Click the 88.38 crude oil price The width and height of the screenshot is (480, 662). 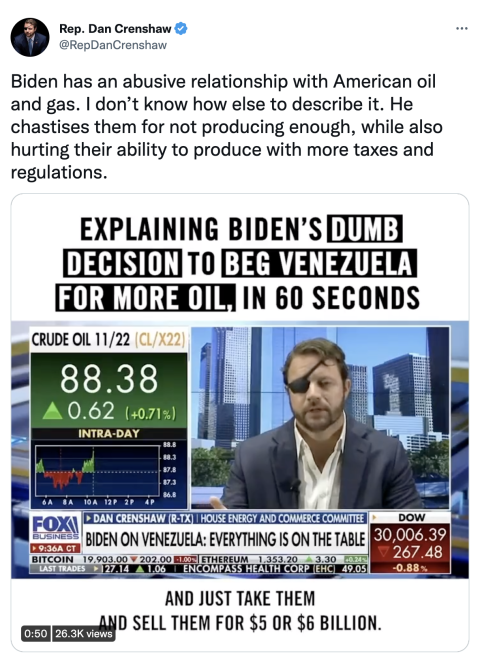pos(109,379)
